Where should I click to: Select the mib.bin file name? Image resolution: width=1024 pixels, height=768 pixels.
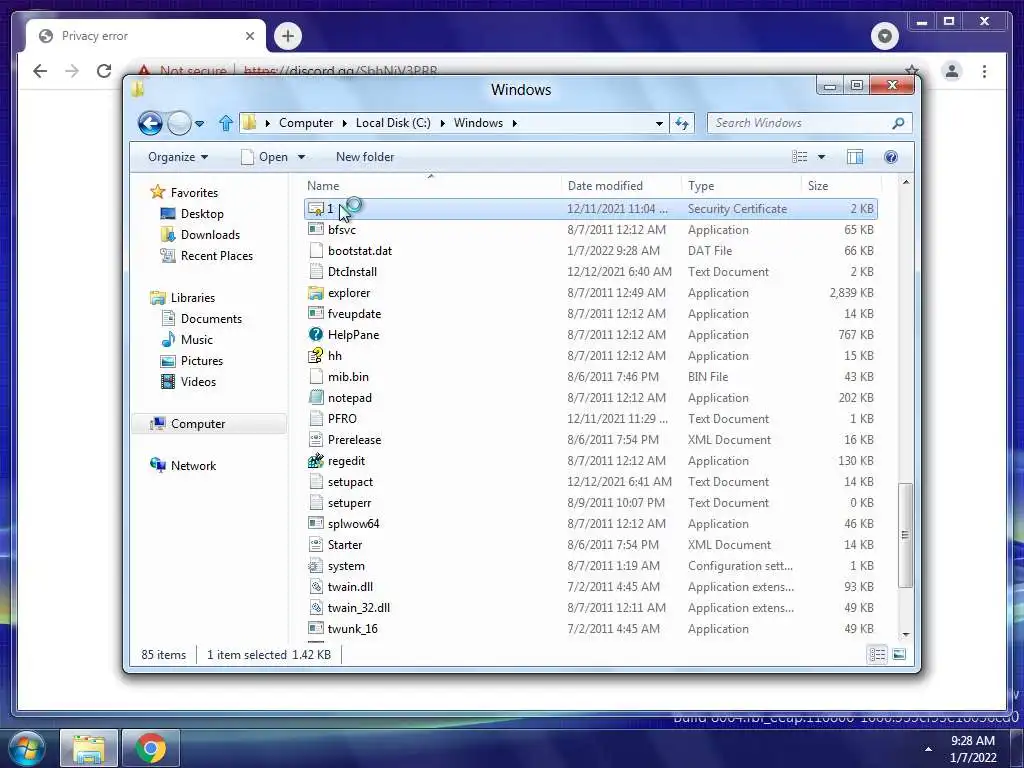pos(348,376)
